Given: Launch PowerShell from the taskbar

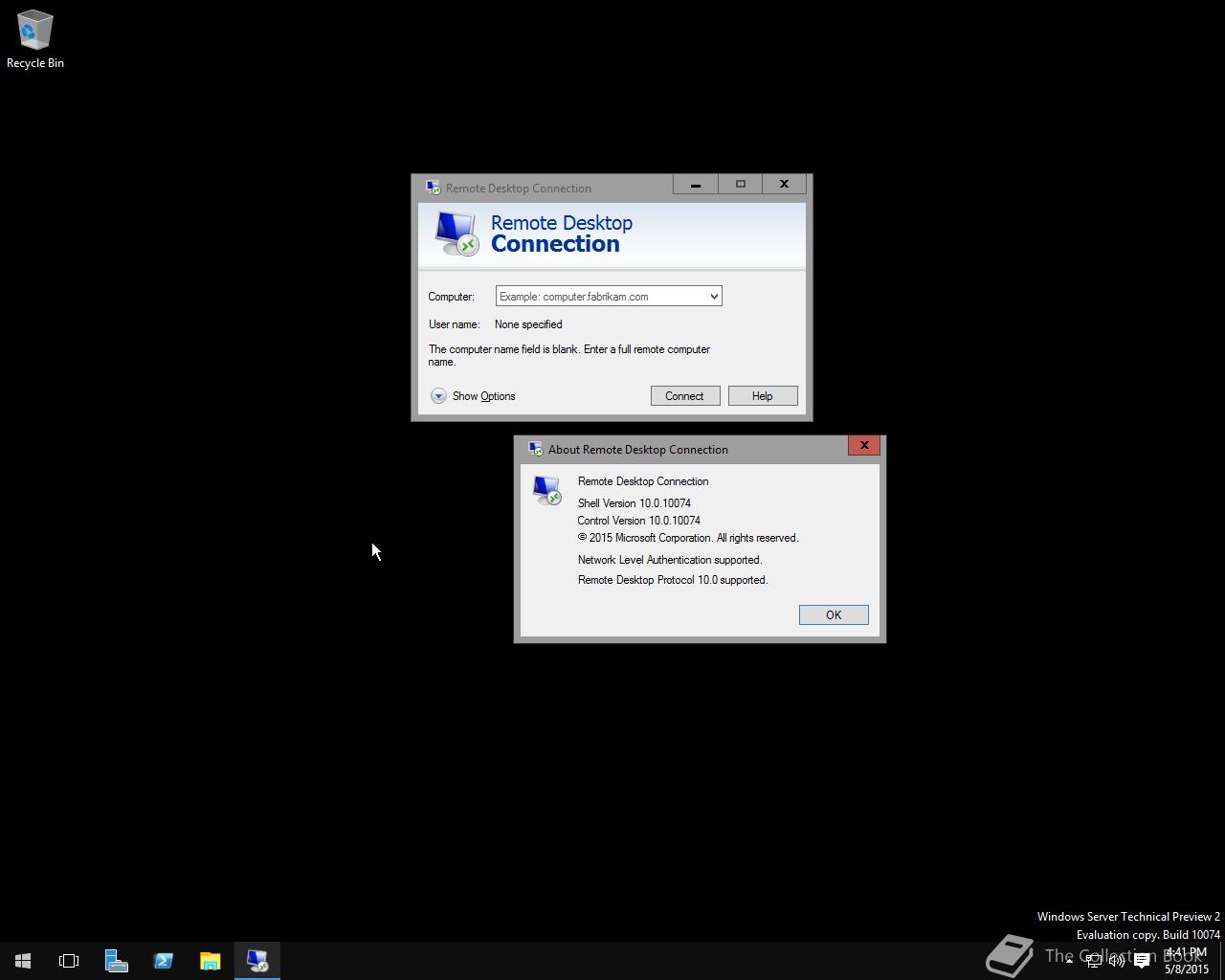Looking at the screenshot, I should pos(163,960).
